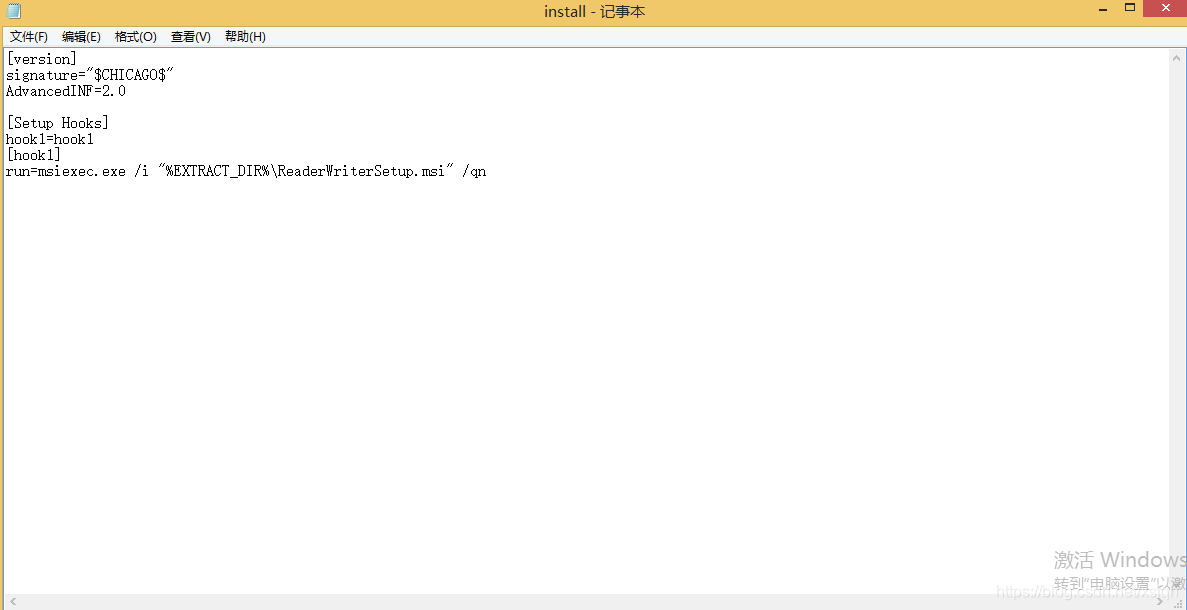Click the [hook1] section line
The height and width of the screenshot is (610, 1187).
pyautogui.click(x=33, y=155)
